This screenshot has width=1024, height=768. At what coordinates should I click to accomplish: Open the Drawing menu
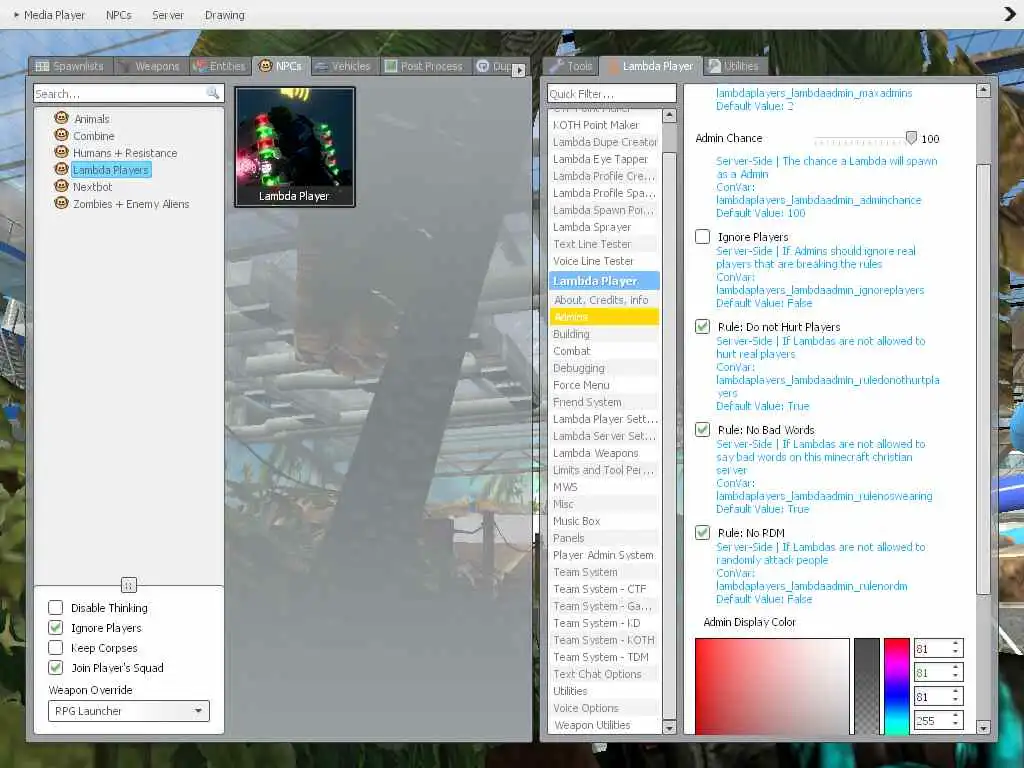225,14
